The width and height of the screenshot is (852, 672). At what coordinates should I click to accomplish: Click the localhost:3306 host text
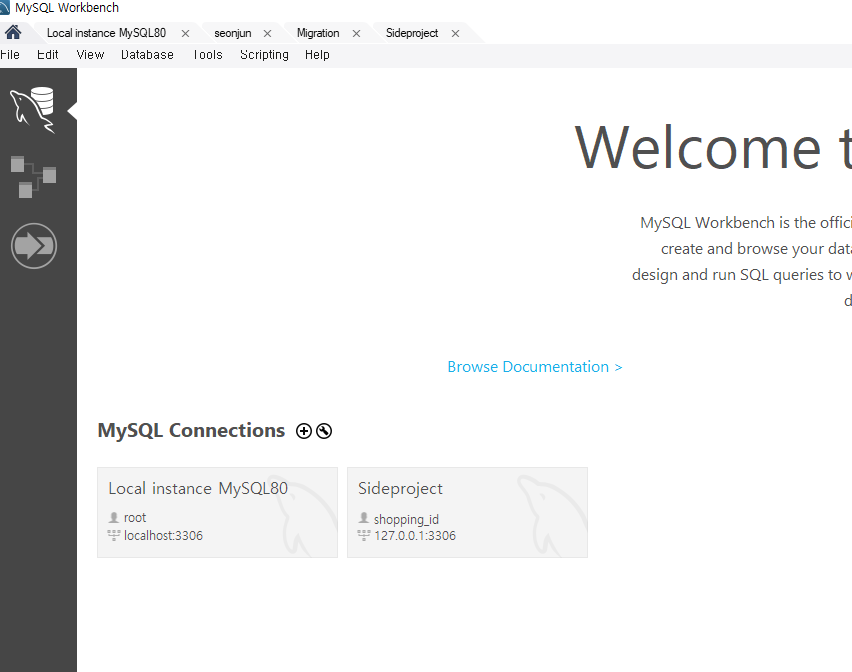163,536
